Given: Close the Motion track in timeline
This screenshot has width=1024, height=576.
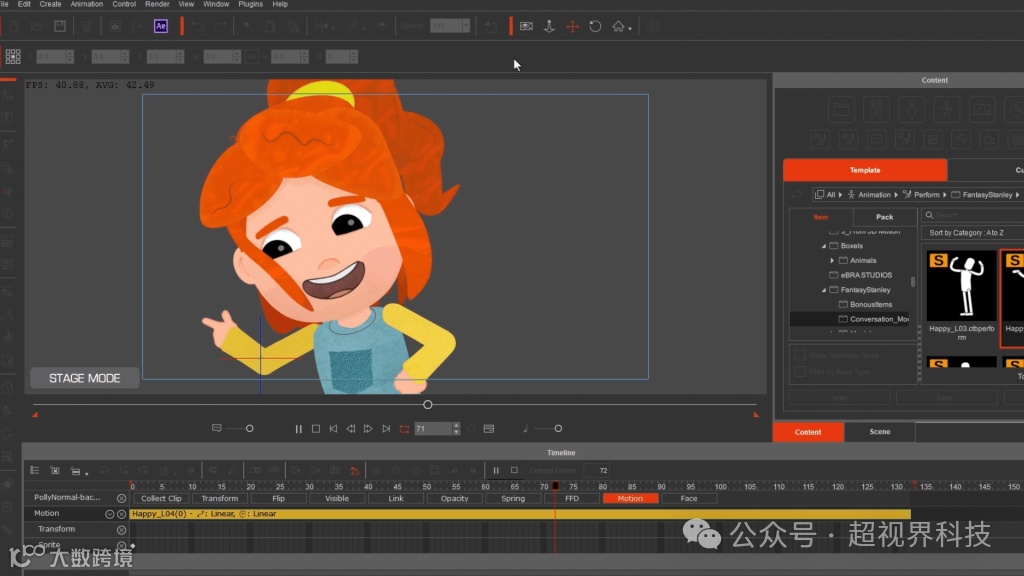Looking at the screenshot, I should [121, 514].
